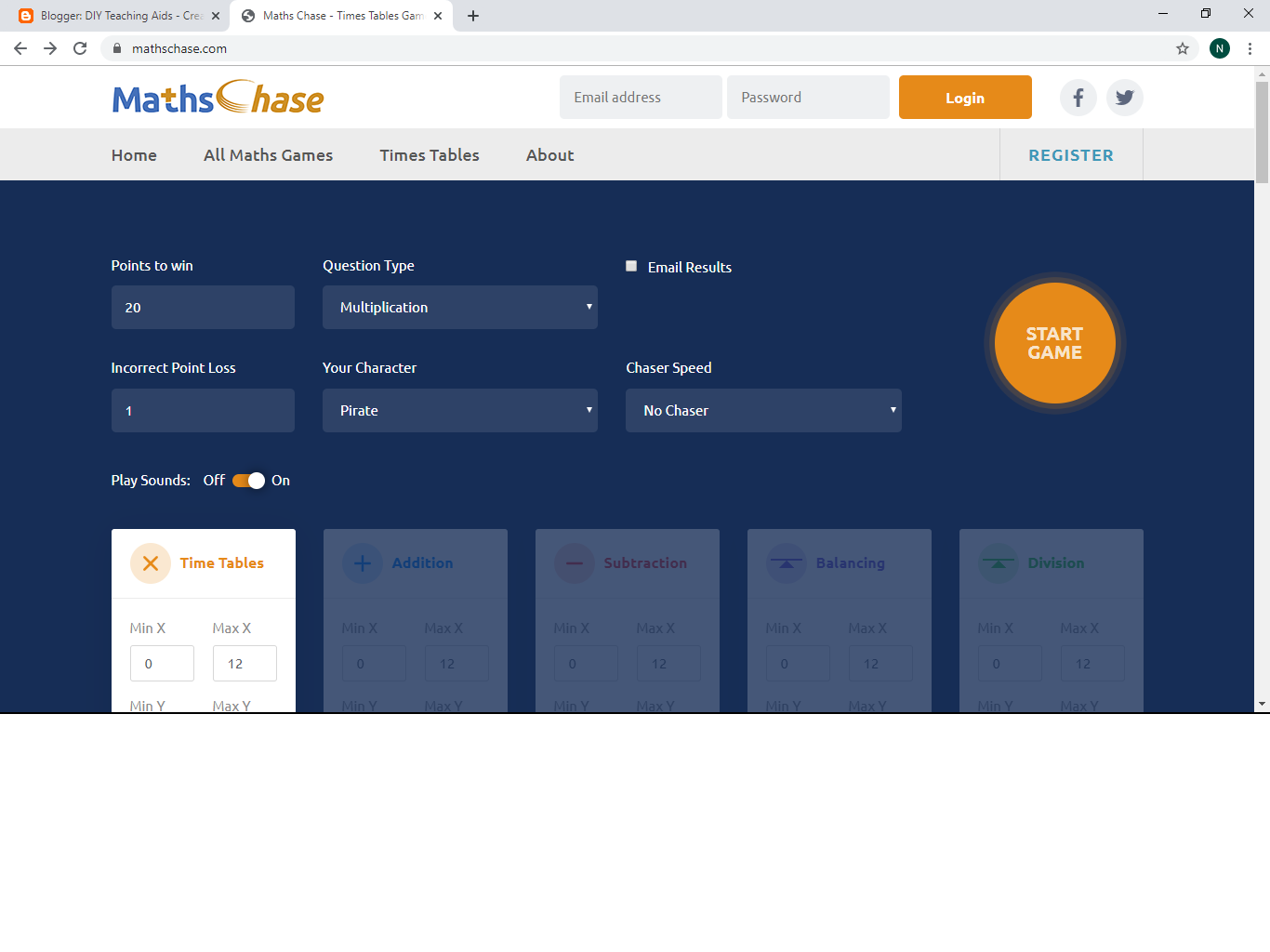Screen dimensions: 1270x952
Task: Go back with browser back arrow
Action: (x=20, y=48)
